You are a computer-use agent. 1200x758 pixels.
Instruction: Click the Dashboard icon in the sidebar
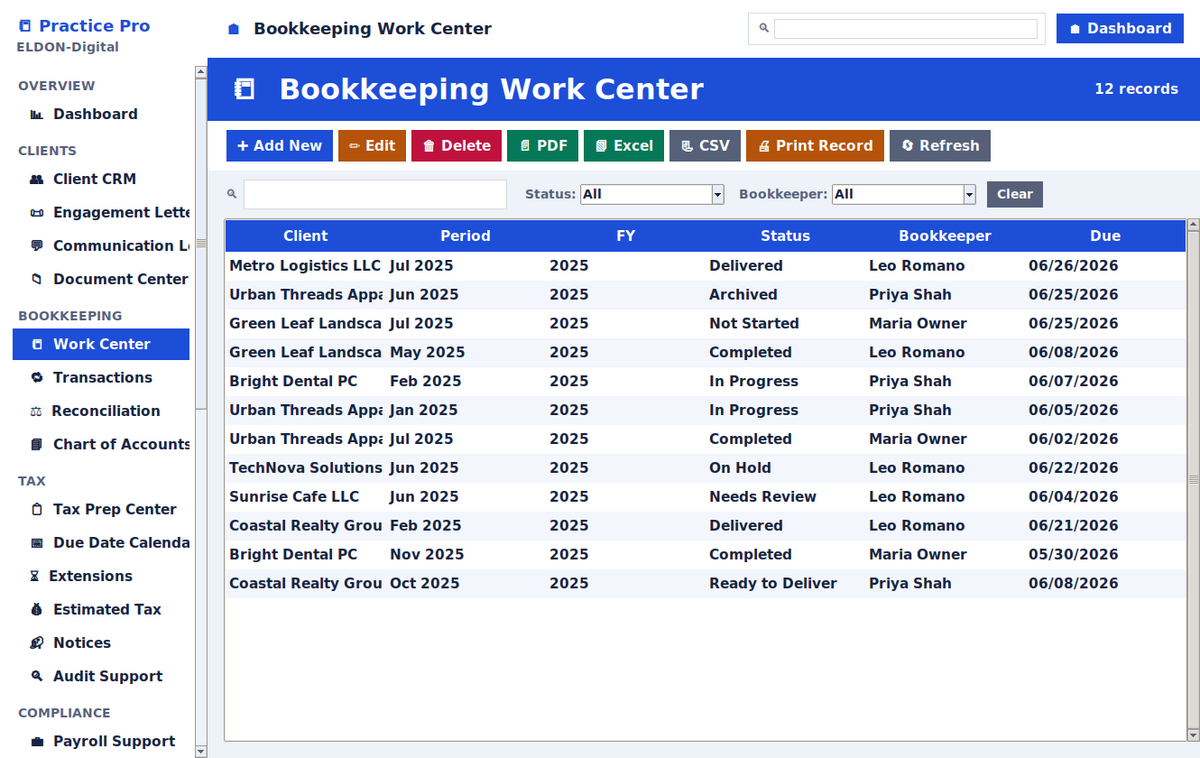point(37,115)
